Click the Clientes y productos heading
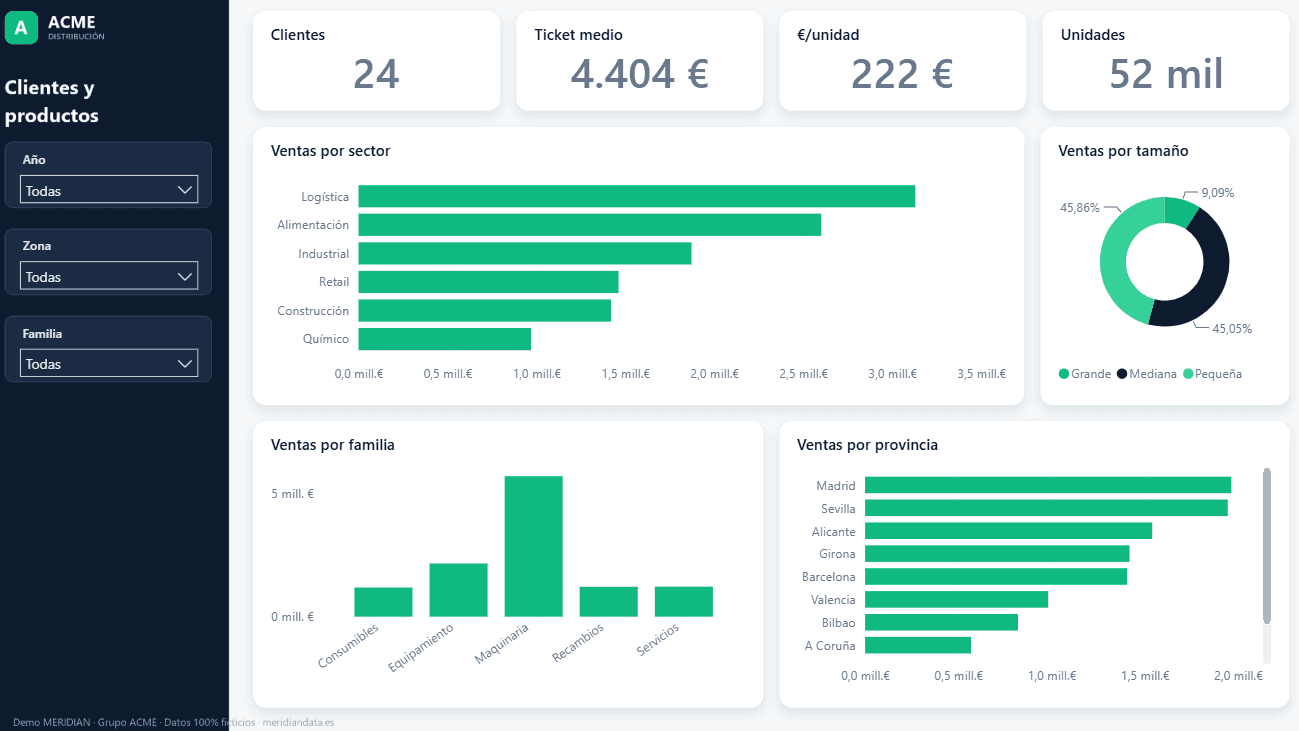 52,101
